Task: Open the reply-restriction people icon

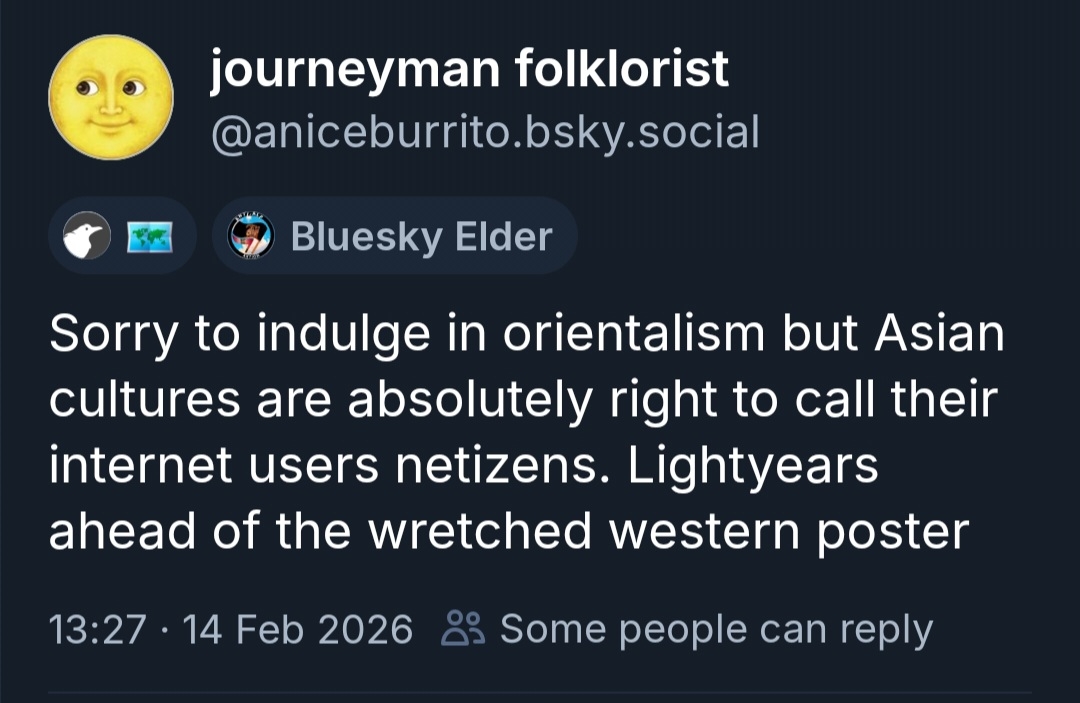Action: point(464,629)
